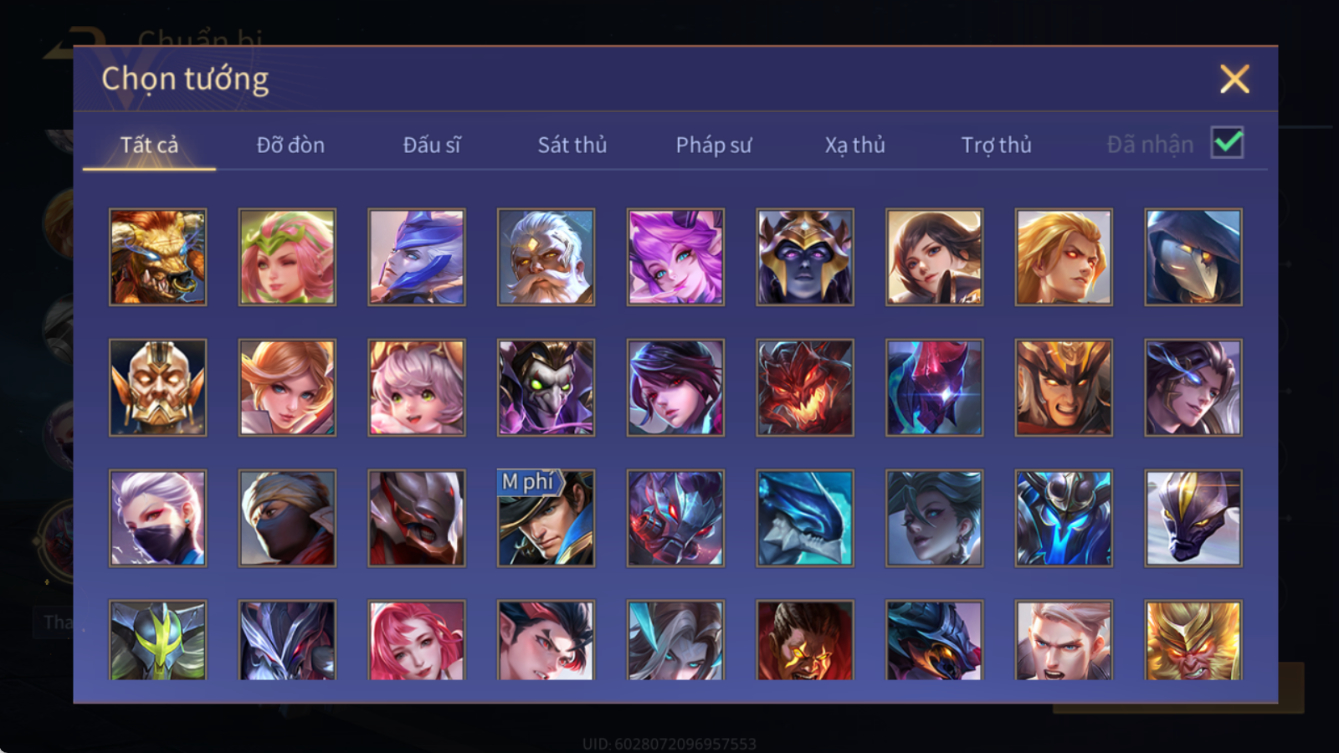Image resolution: width=1339 pixels, height=753 pixels.
Task: Open the Đấu sĩ tab
Action: (x=432, y=145)
